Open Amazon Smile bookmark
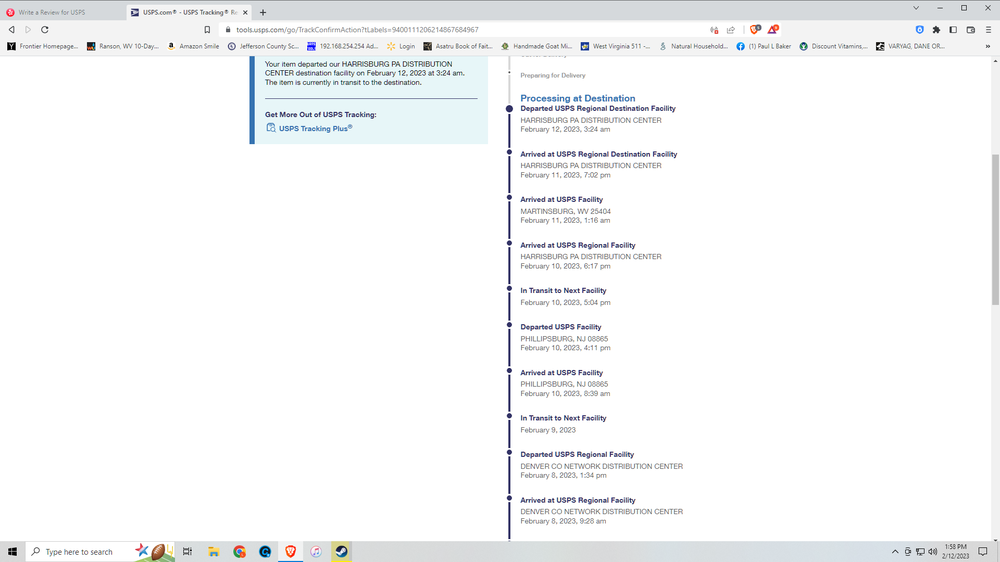1000x562 pixels. click(x=193, y=46)
